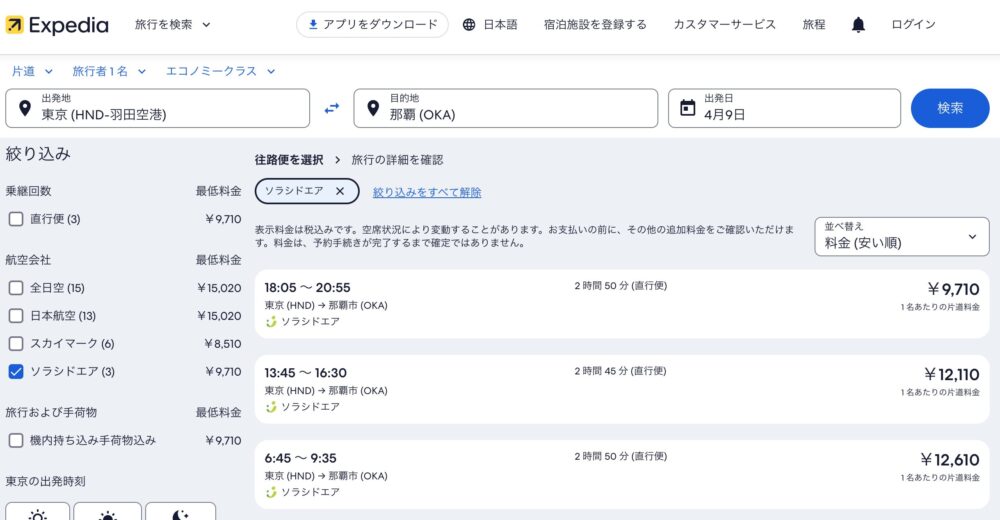
Task: Uncheck the ソラシドエア airline checkbox
Action: click(x=16, y=371)
